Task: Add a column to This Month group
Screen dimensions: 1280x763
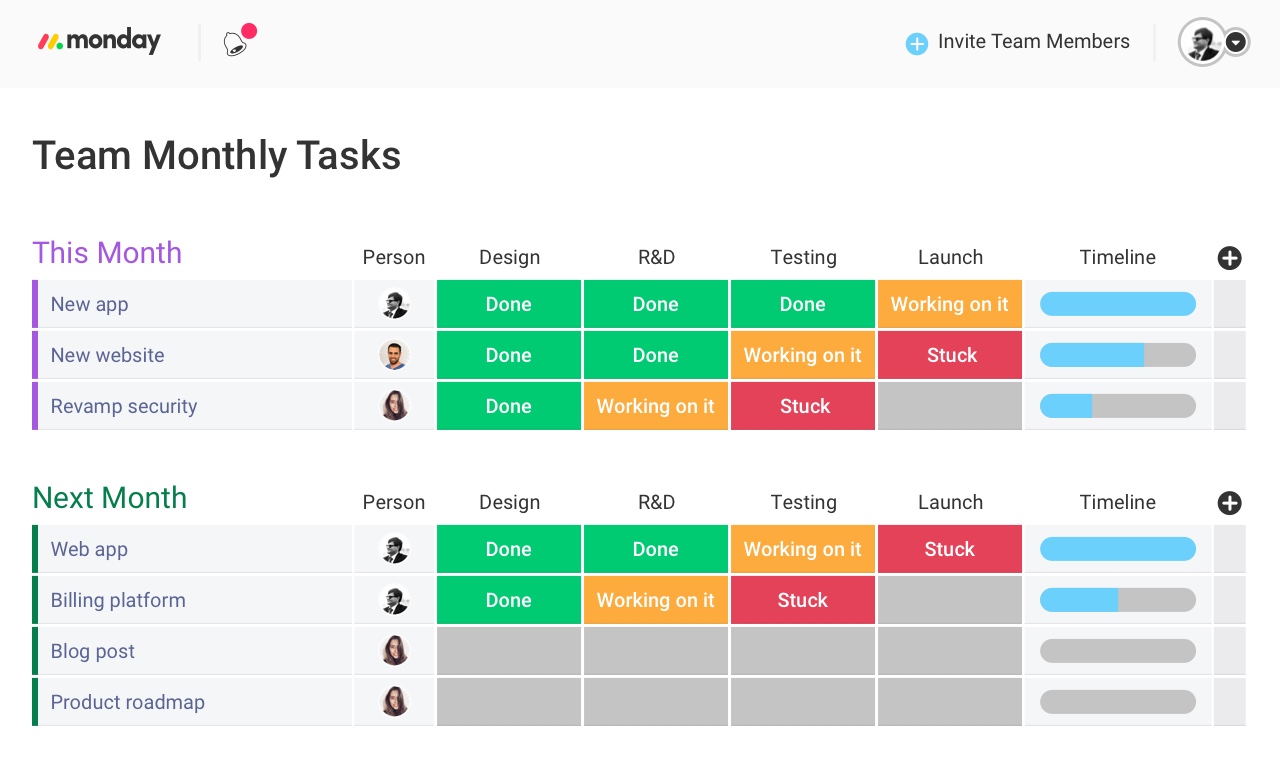Action: click(1229, 258)
